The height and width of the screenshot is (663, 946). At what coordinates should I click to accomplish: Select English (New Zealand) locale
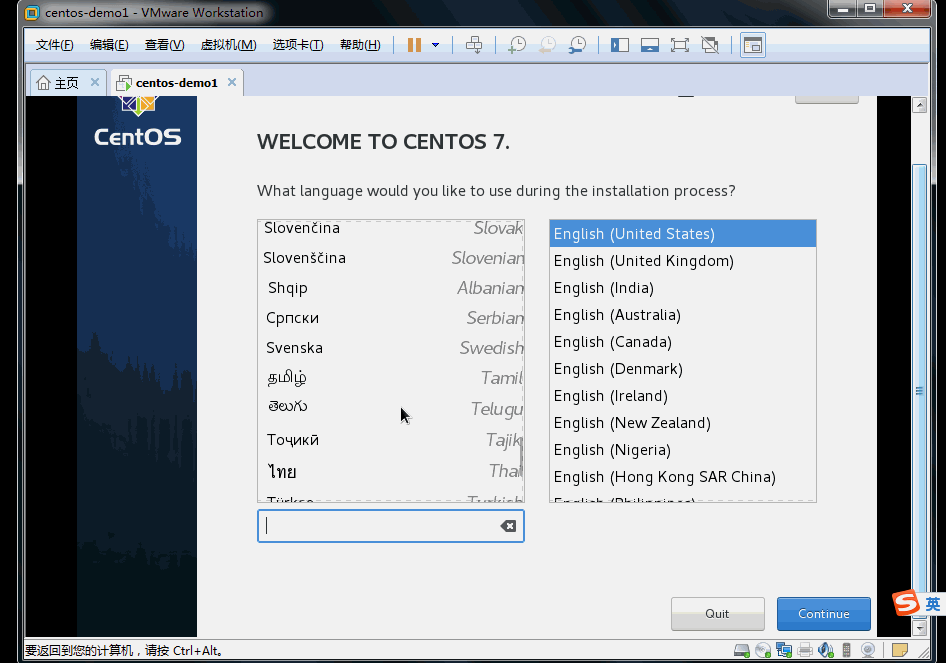[682, 423]
